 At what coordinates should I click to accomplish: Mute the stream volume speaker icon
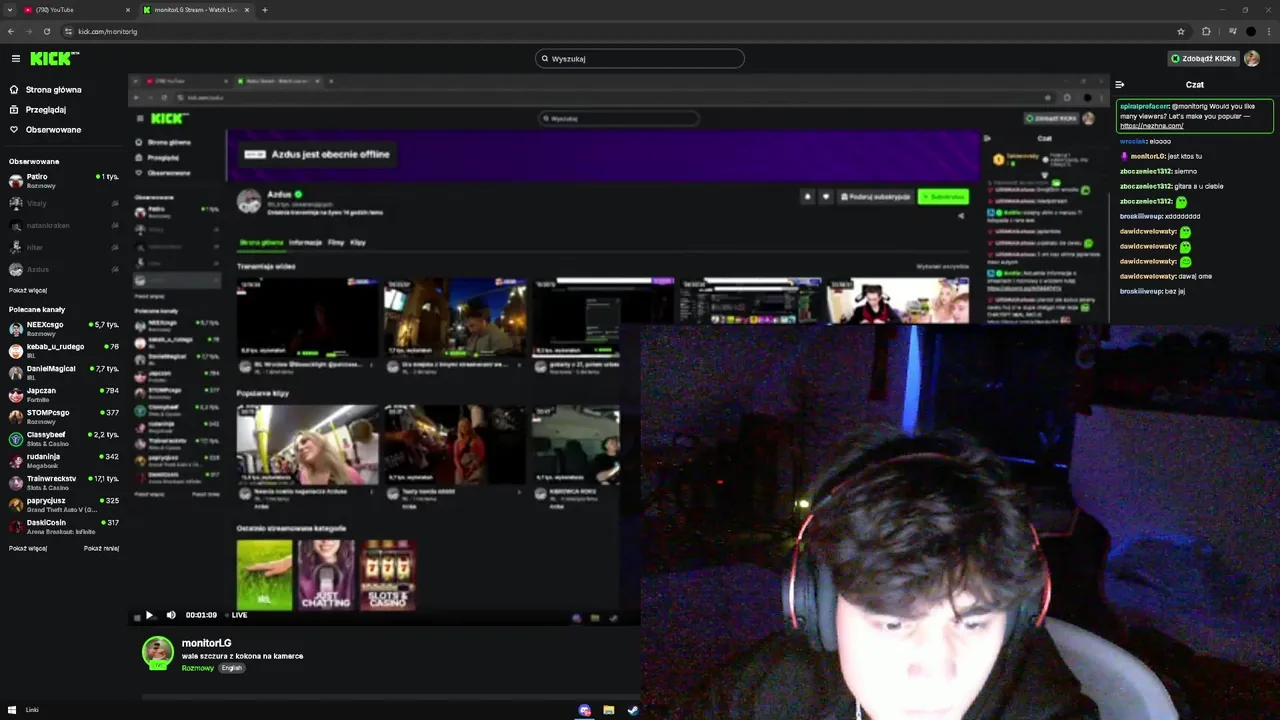pos(171,615)
